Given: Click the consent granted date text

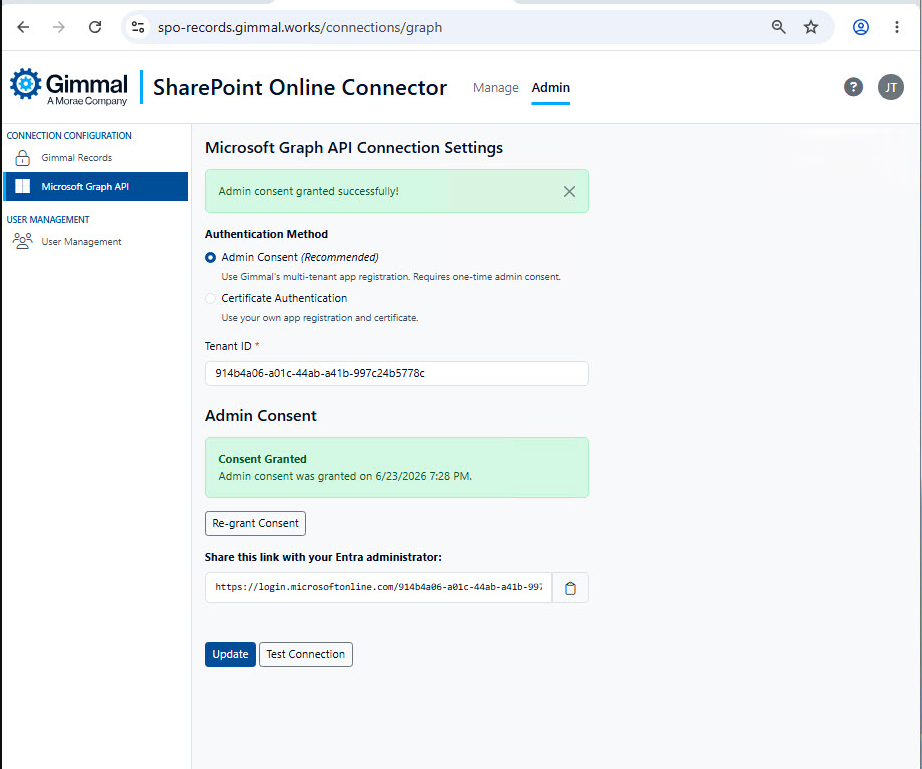Looking at the screenshot, I should point(345,476).
